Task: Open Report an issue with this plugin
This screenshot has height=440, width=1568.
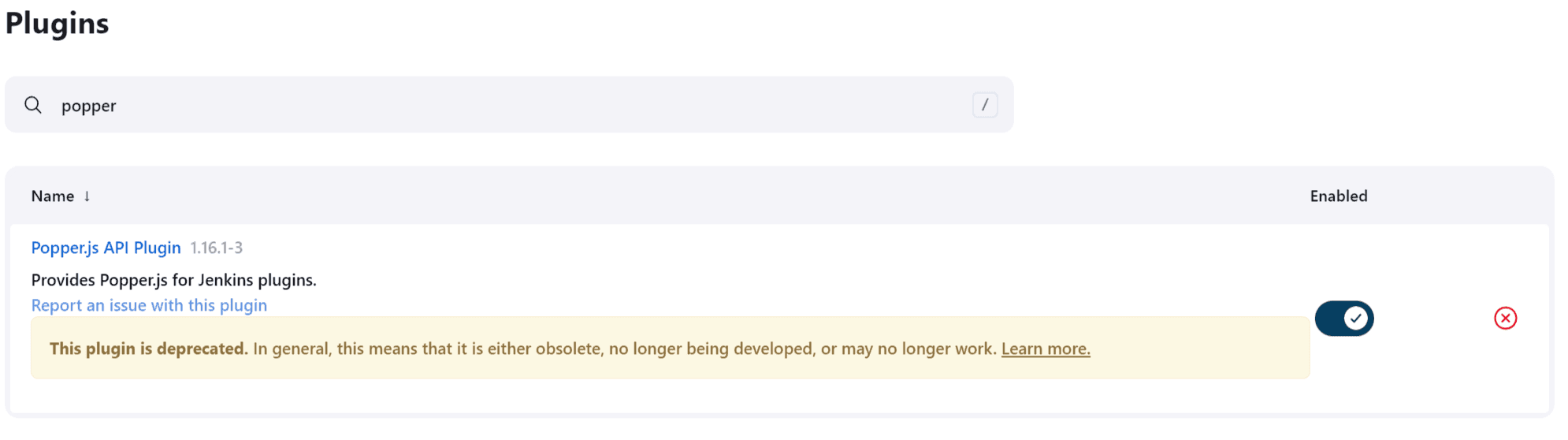Action: 149,305
